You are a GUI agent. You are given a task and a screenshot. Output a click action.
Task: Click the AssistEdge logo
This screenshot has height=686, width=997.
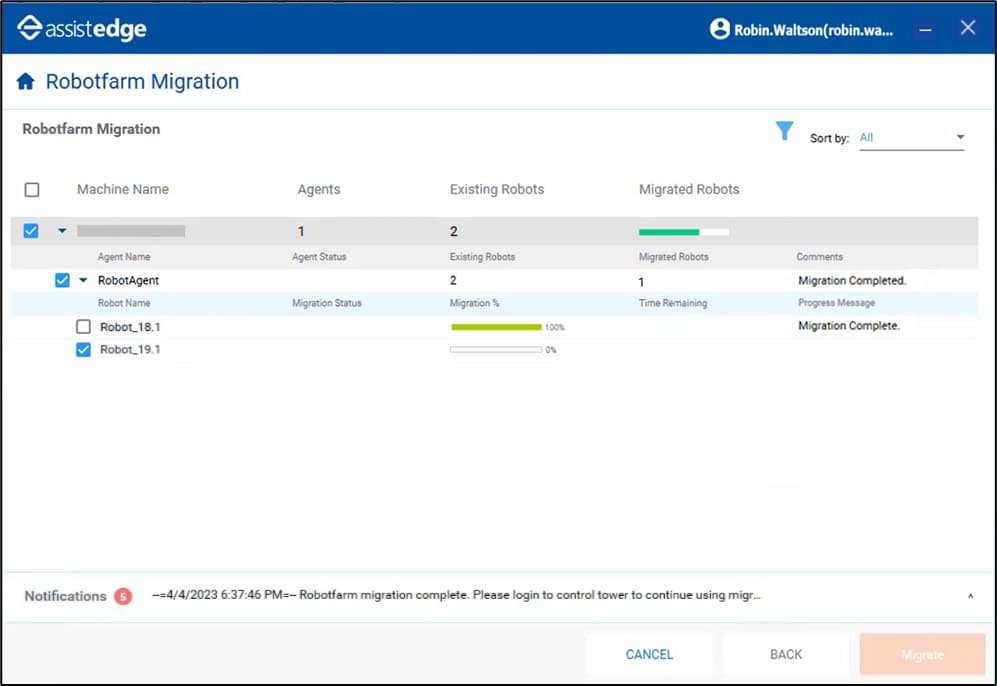coord(82,29)
